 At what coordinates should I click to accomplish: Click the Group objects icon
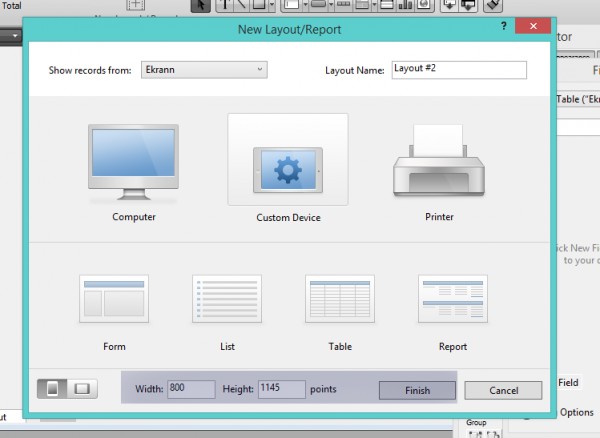click(x=475, y=434)
